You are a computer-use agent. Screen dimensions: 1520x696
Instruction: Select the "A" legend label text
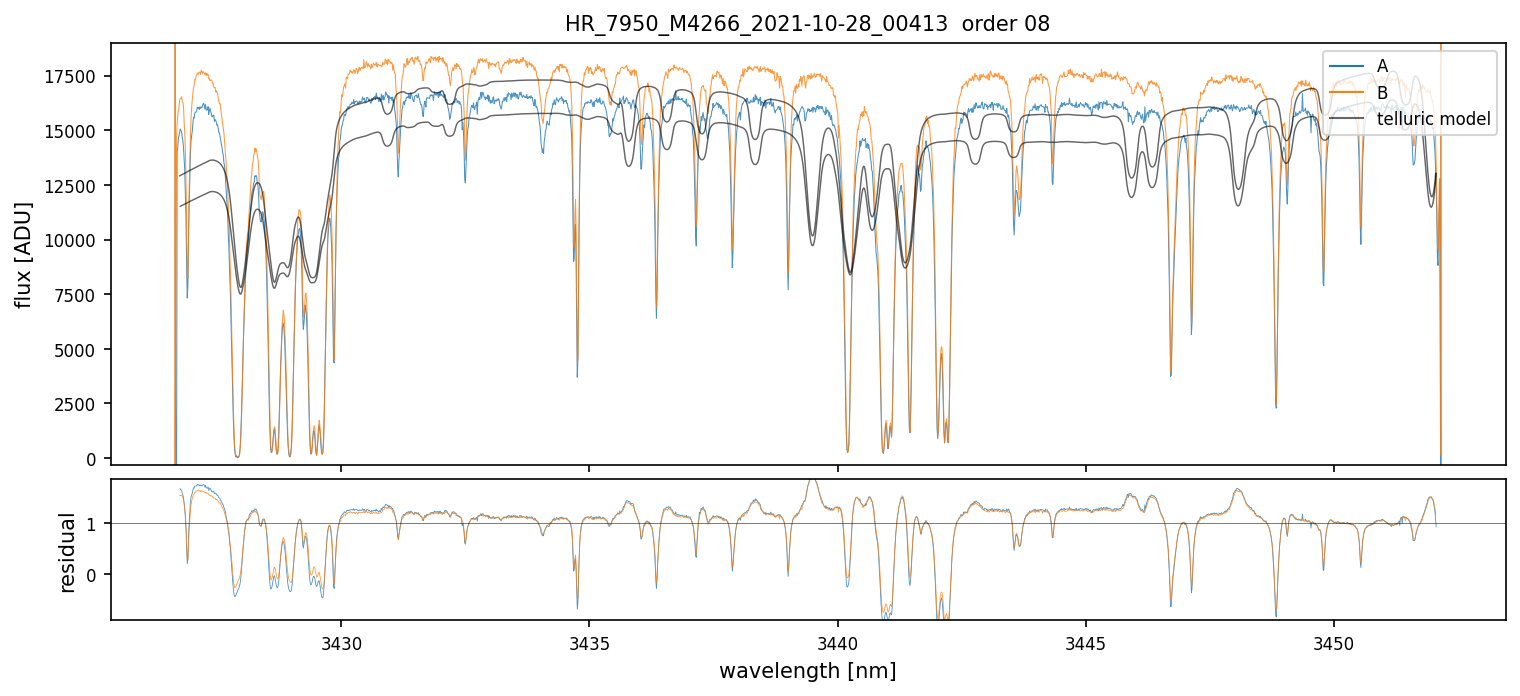[1382, 66]
